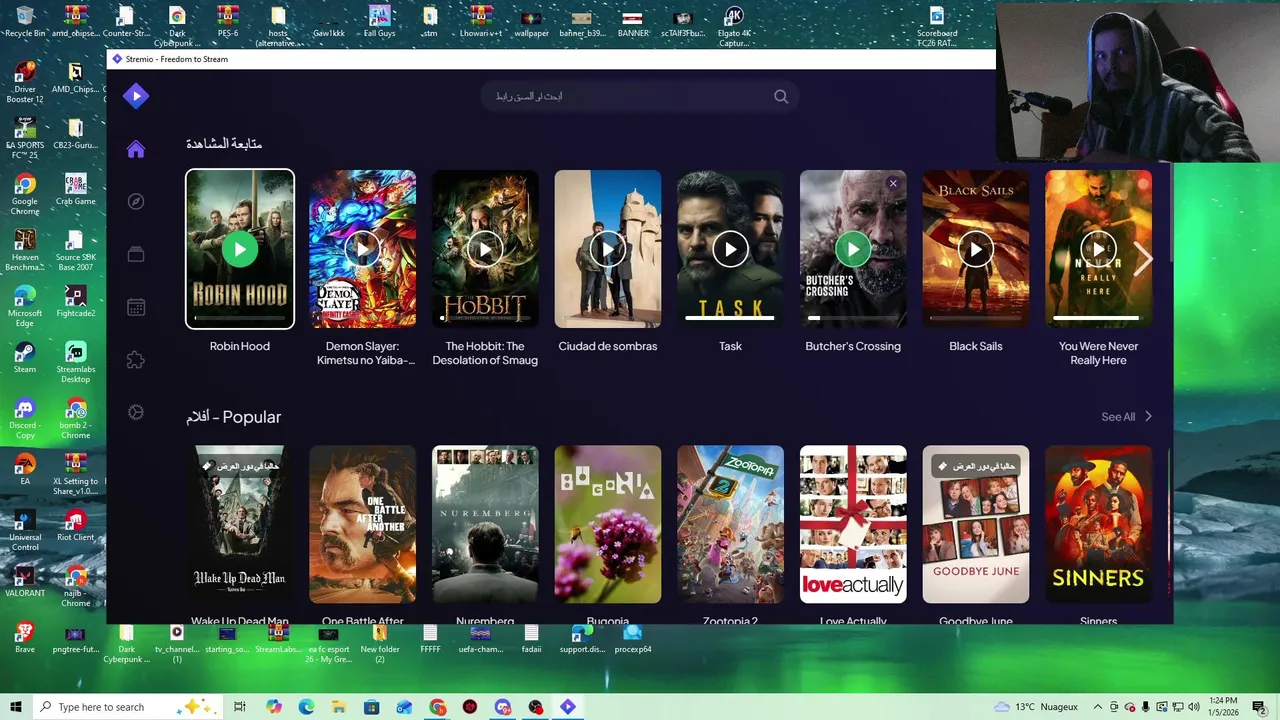Screen dimensions: 1280x720
Task: Open the Goodbye June poster
Action: 976,524
